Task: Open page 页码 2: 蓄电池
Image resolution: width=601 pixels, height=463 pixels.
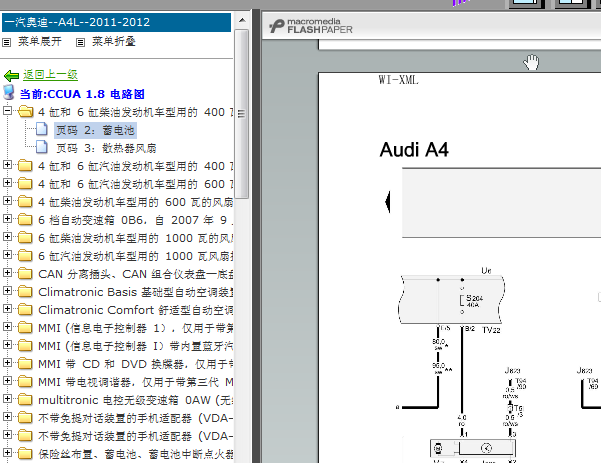Action: [x=95, y=130]
